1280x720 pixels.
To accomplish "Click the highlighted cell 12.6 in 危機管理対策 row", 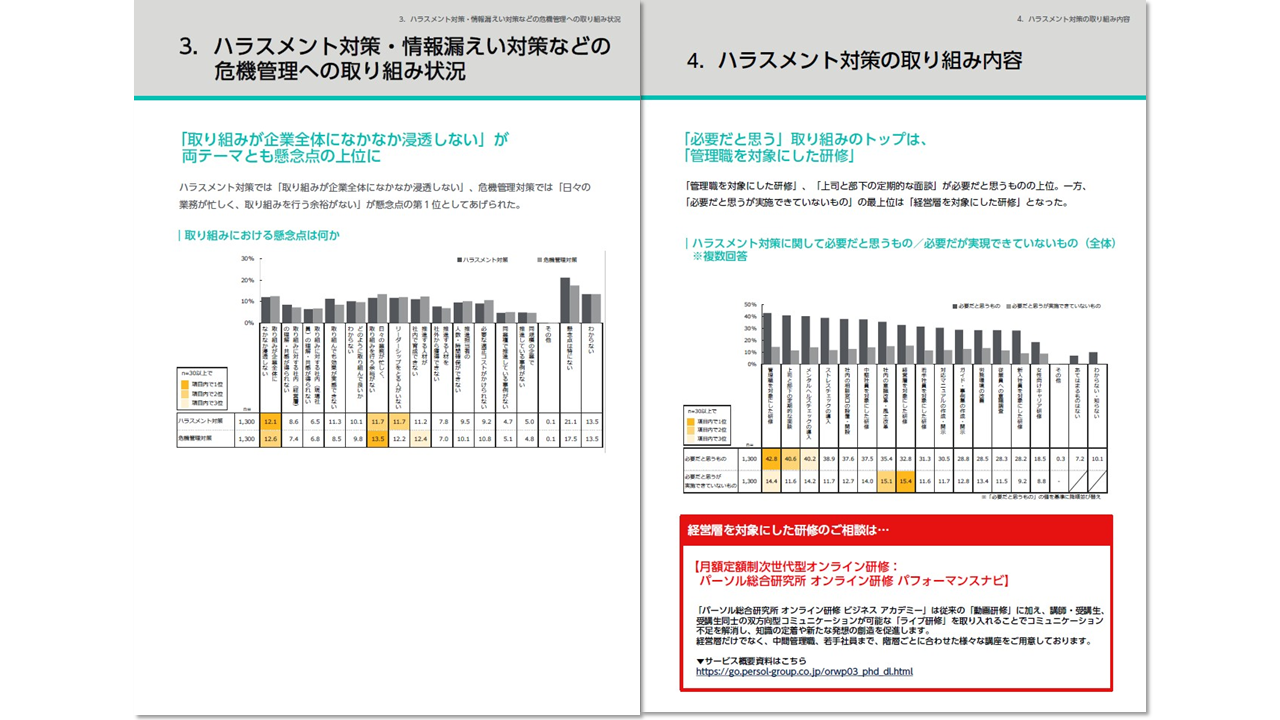I will [x=271, y=438].
